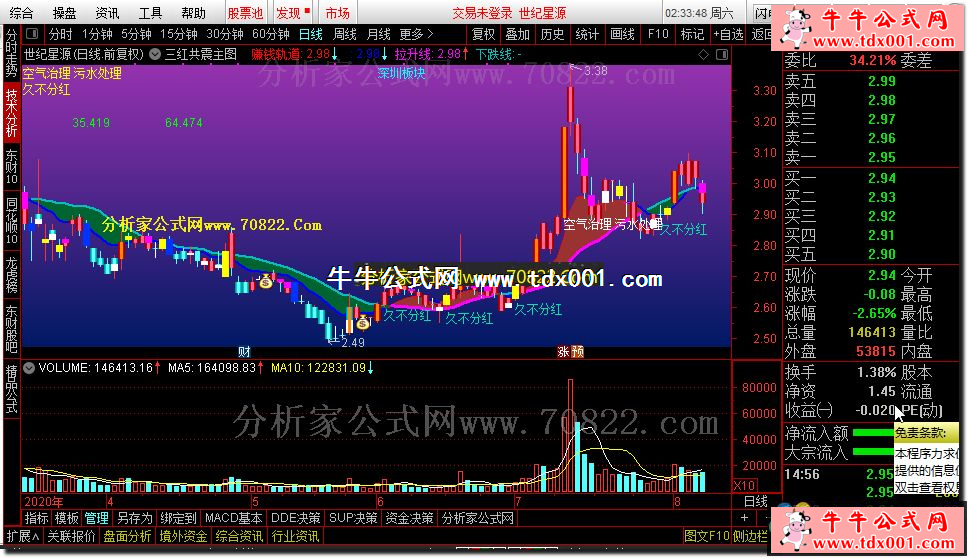Open 管理 bottom tab
This screenshot has width=969, height=558.
click(96, 518)
